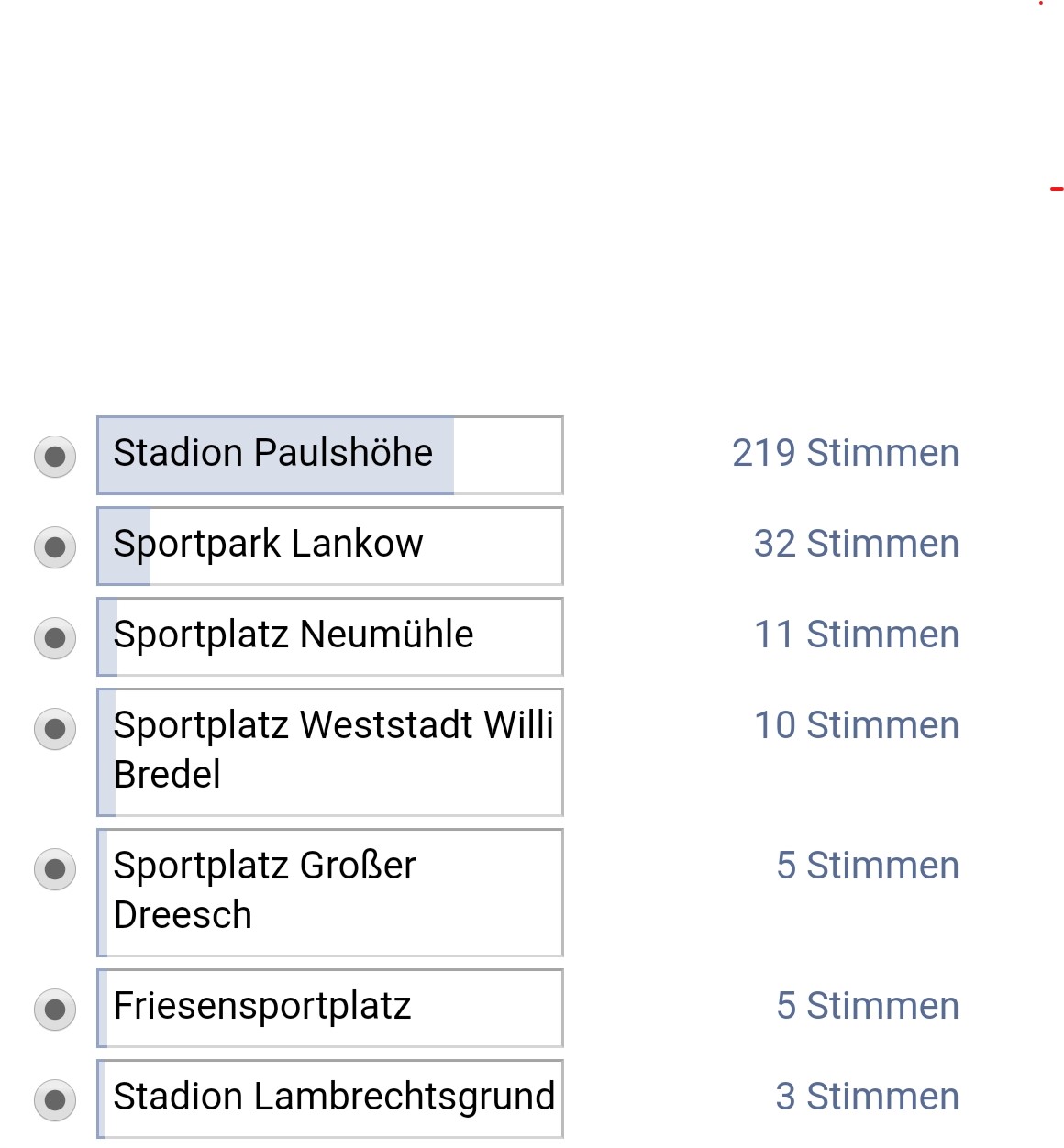Click the Stadion Paulshöhe result progress bar
The height and width of the screenshot is (1148, 1064).
(275, 454)
